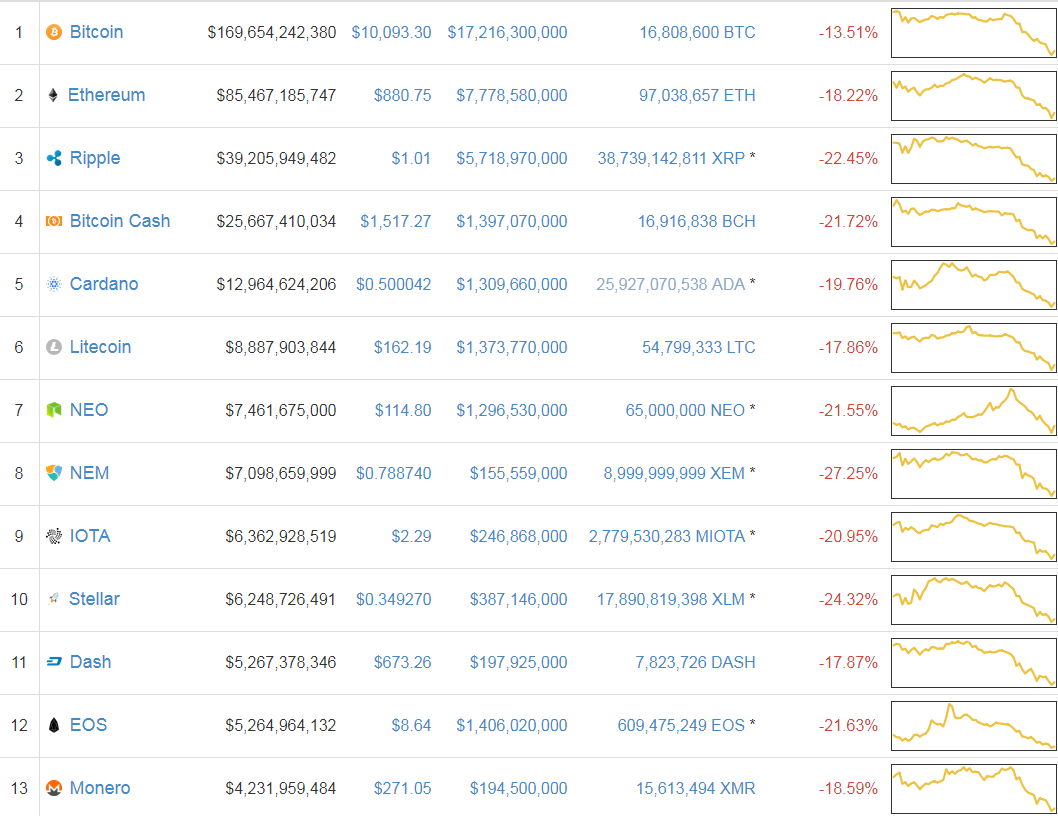View IOTA's price sparkline chart
This screenshot has height=816, width=1058.
(974, 537)
